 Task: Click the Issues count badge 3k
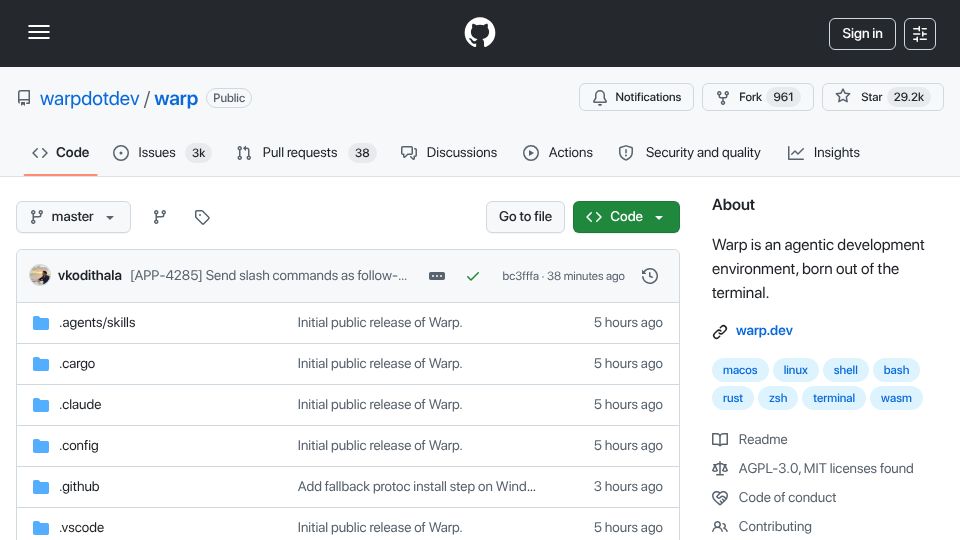tap(198, 152)
